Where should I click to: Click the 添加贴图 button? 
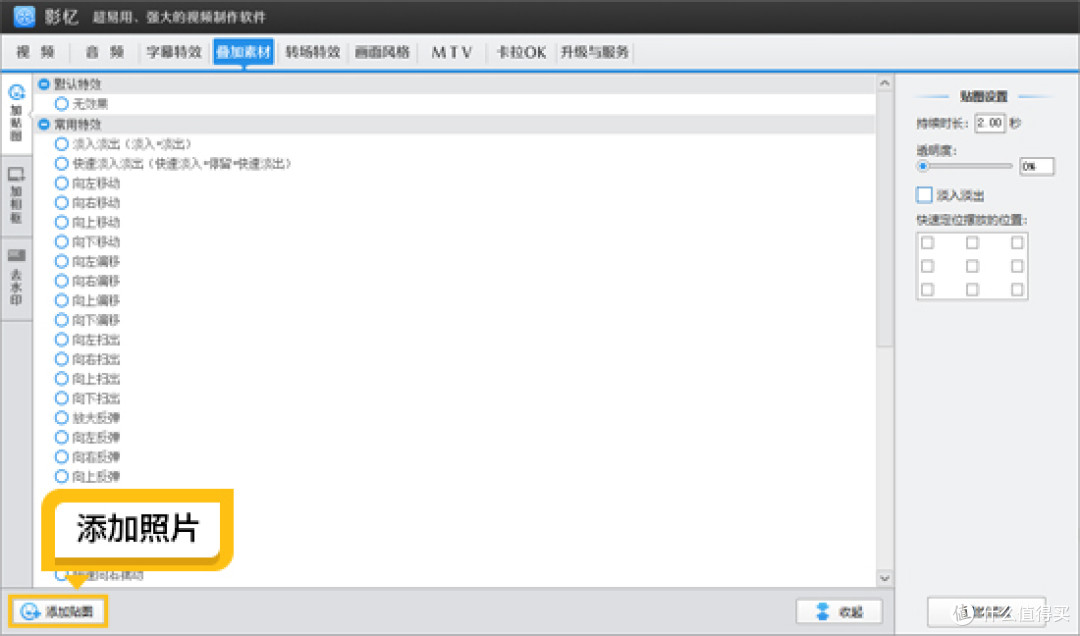pyautogui.click(x=59, y=611)
